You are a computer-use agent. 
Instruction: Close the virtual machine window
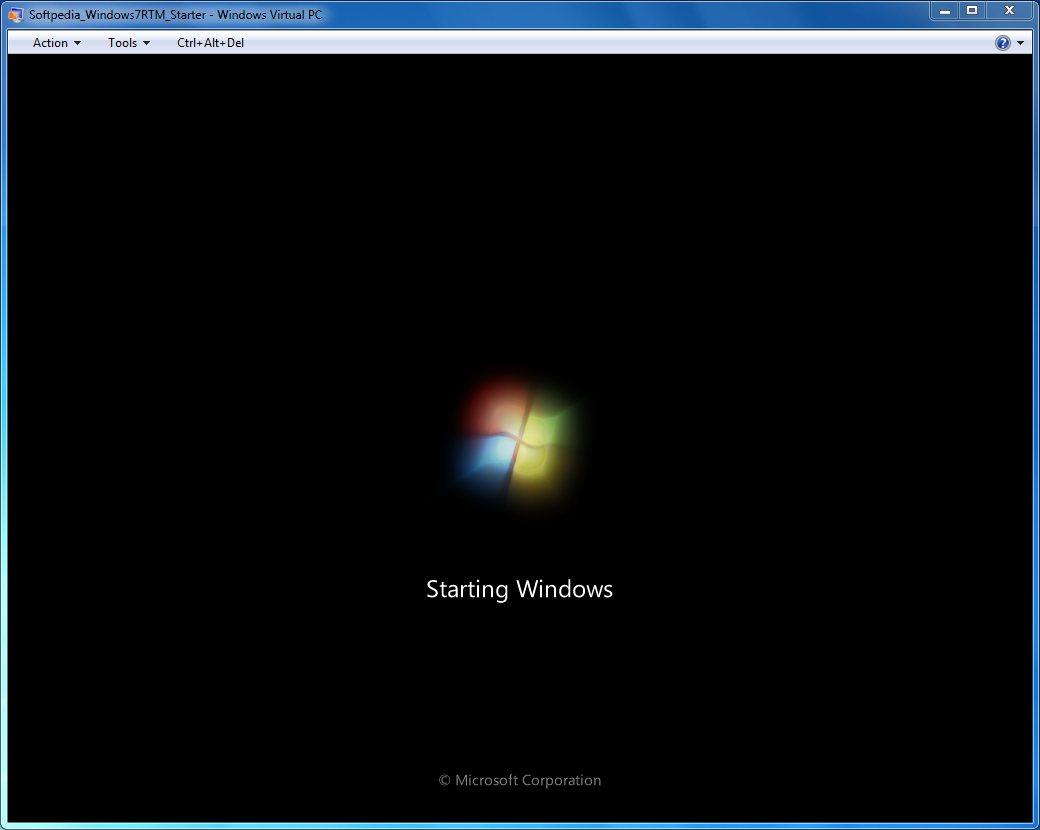pyautogui.click(x=1009, y=10)
